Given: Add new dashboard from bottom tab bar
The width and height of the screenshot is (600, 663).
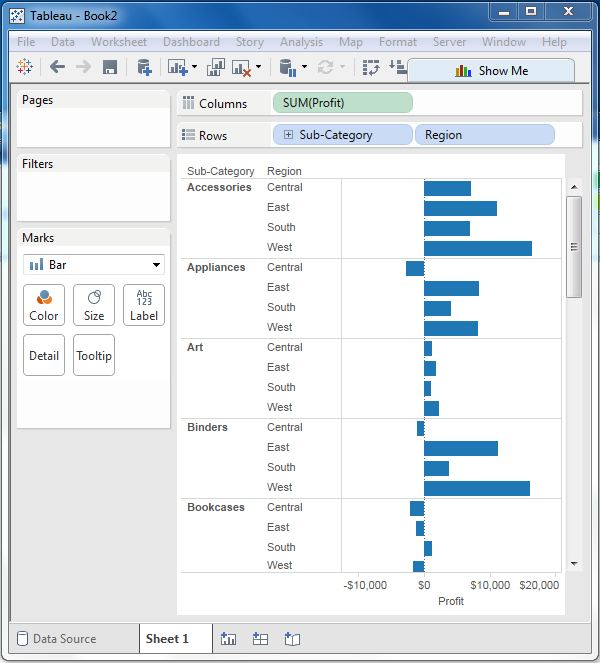Looking at the screenshot, I should tap(260, 639).
